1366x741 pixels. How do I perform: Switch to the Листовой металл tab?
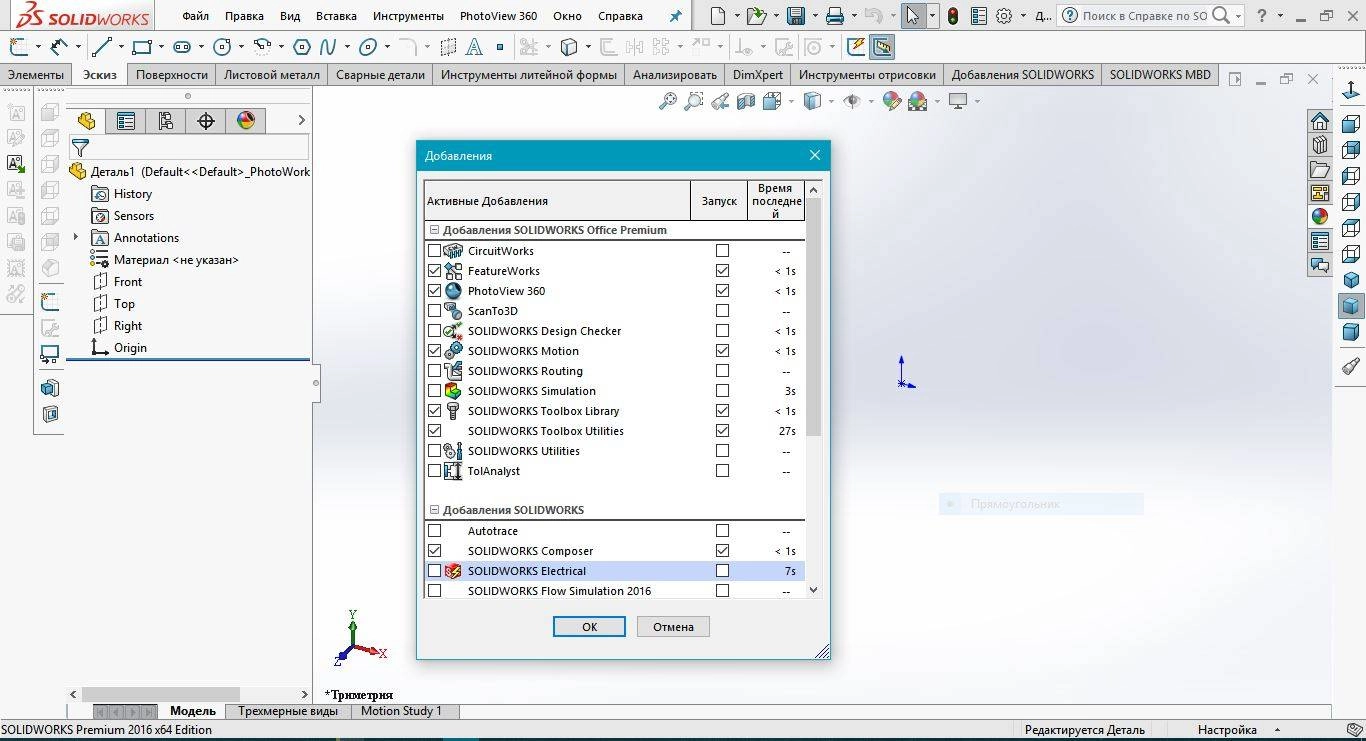(272, 75)
